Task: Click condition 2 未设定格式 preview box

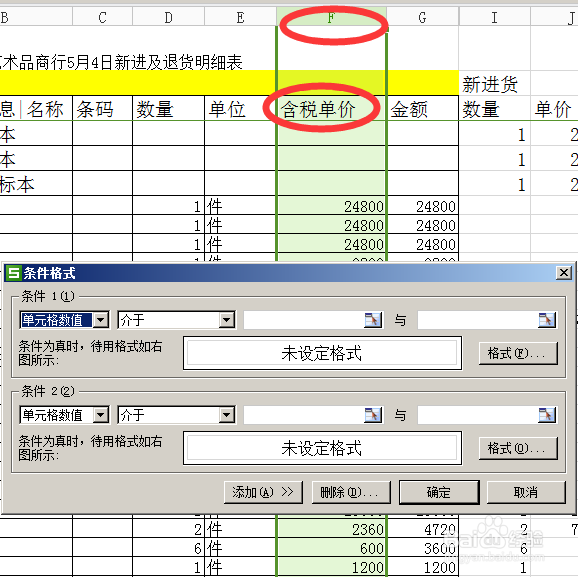Action: point(322,448)
